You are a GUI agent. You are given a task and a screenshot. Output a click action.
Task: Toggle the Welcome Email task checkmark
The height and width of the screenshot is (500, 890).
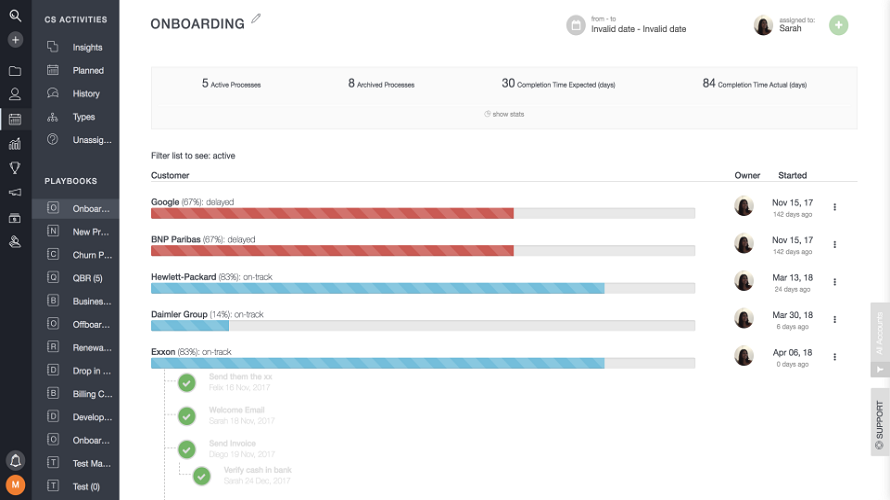(x=187, y=416)
